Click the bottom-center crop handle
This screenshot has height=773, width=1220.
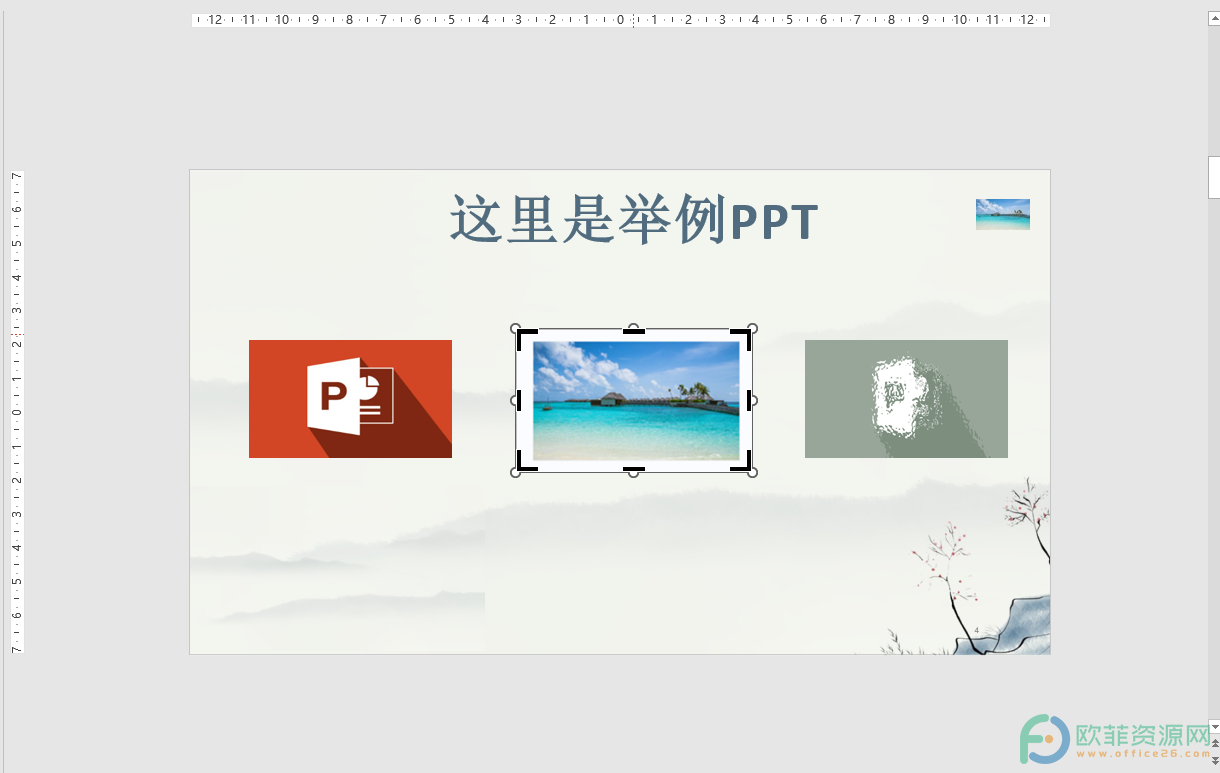coord(634,468)
